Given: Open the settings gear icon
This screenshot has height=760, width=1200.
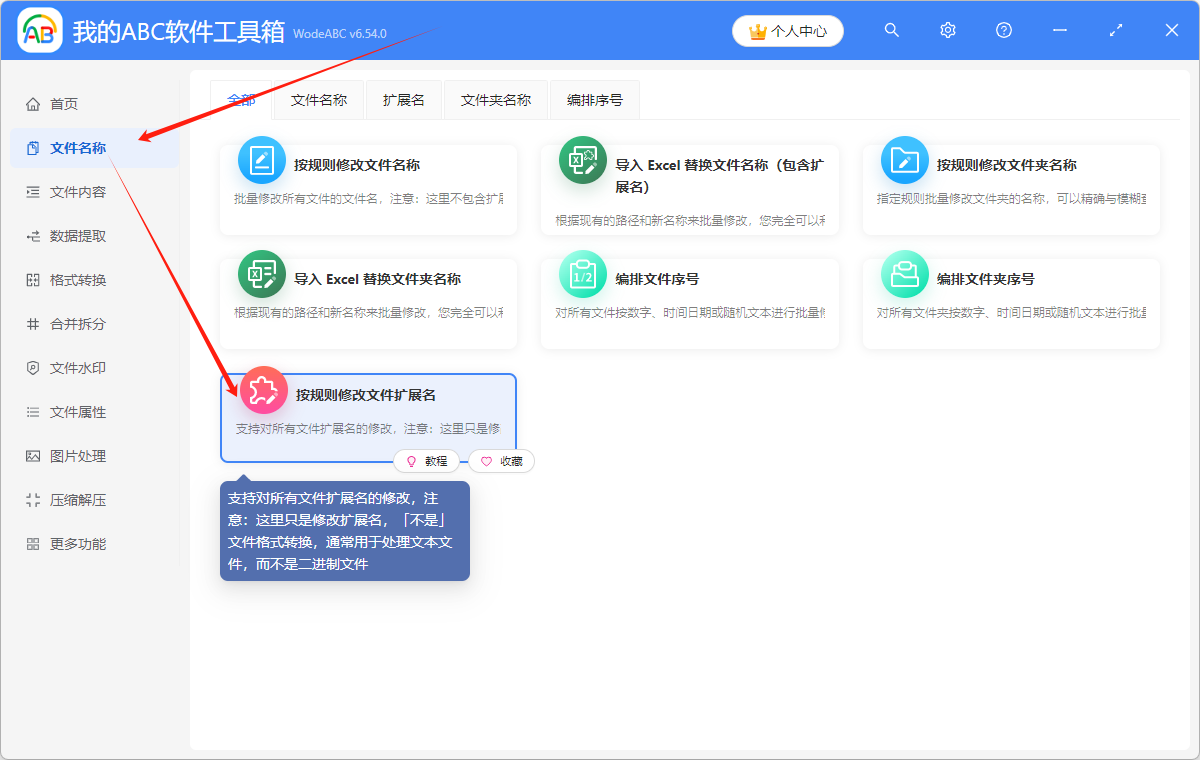Looking at the screenshot, I should [x=947, y=30].
